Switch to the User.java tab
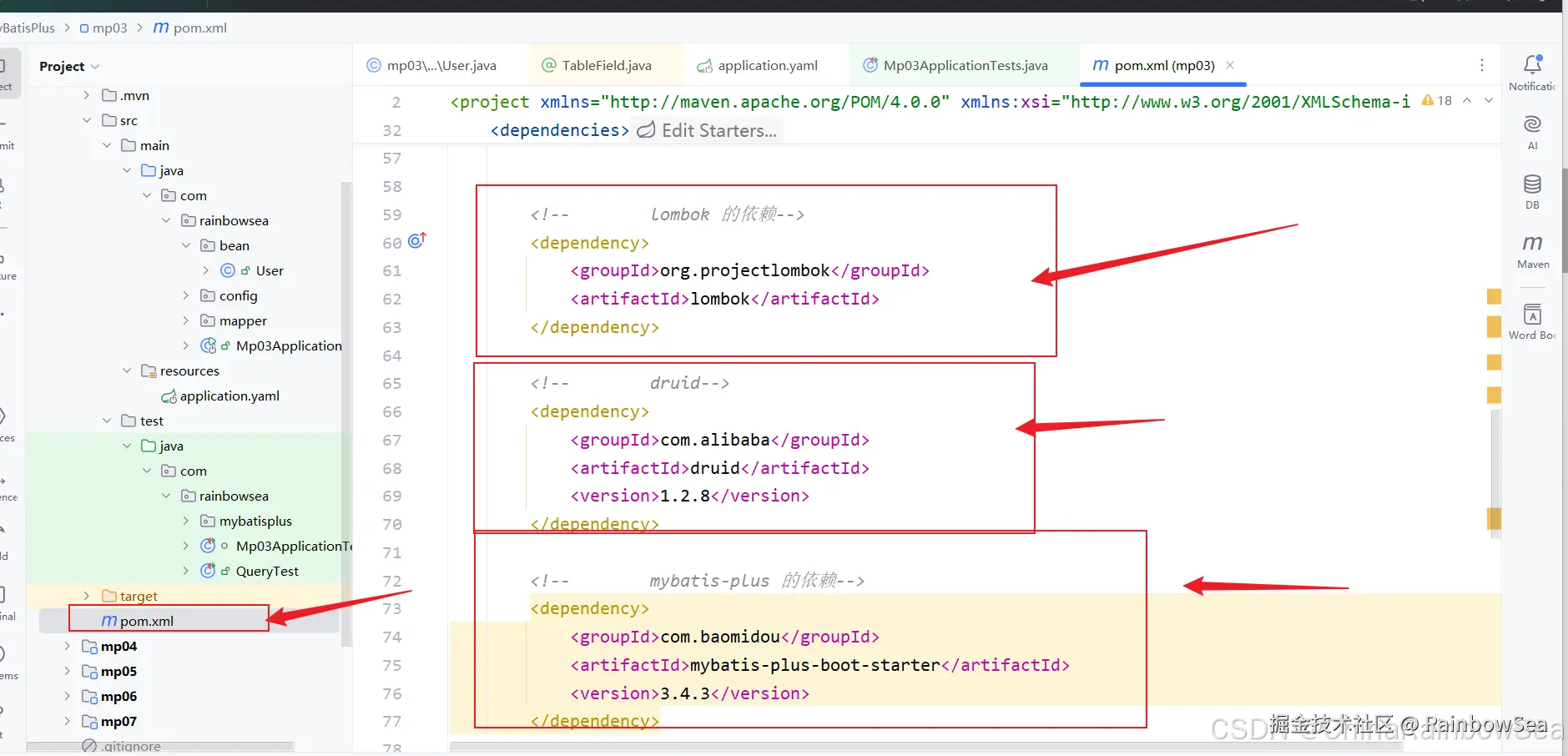Image resolution: width=1568 pixels, height=756 pixels. [431, 65]
